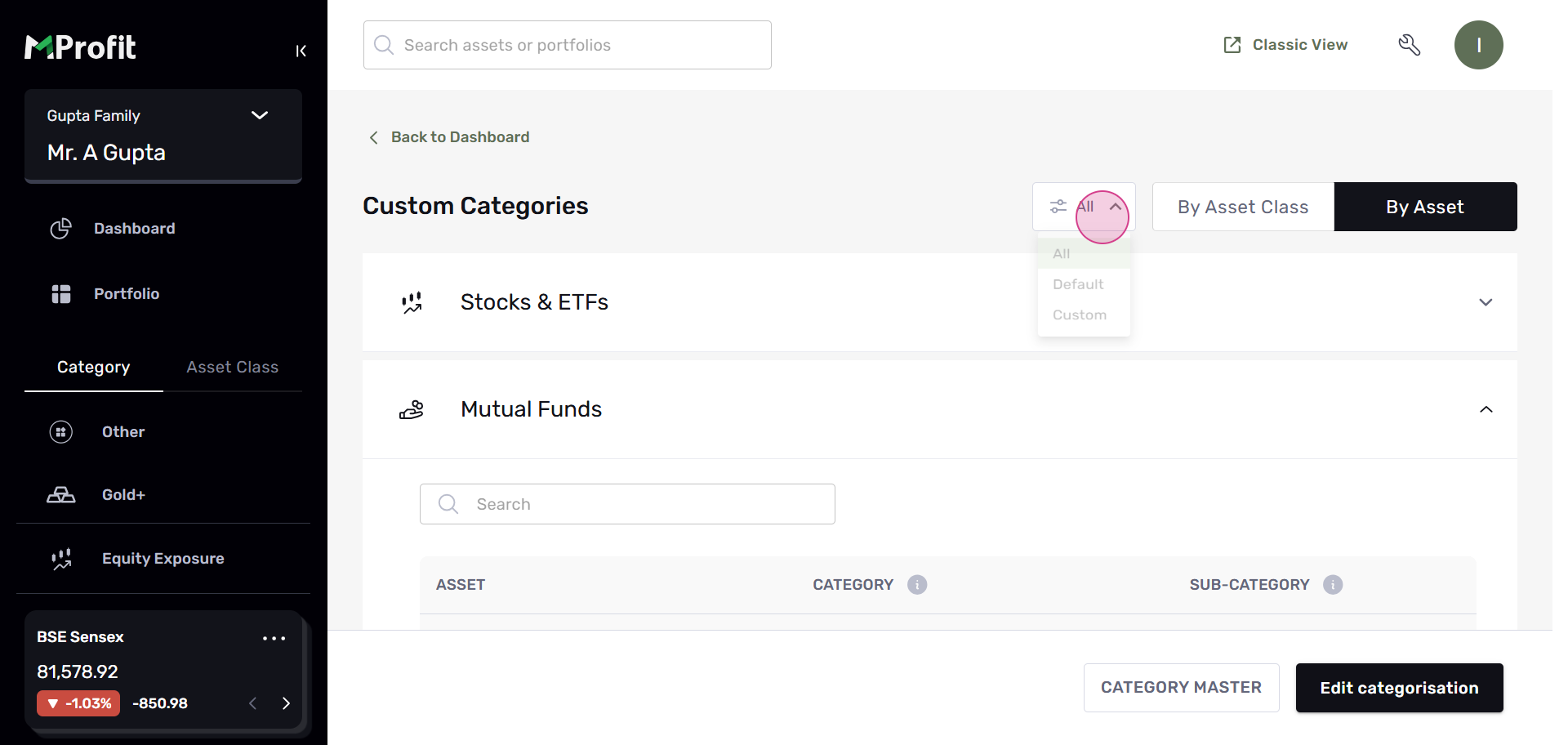Focus the Search assets or portfolios field

pos(567,45)
